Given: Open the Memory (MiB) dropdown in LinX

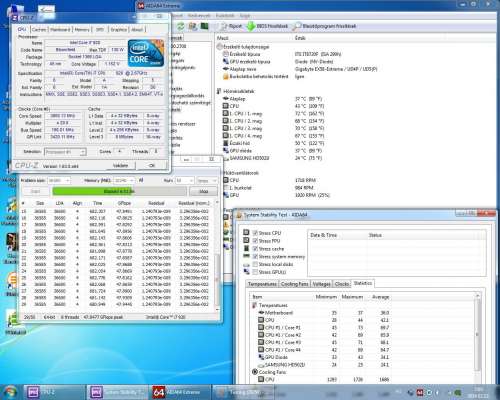Looking at the screenshot, I should click(x=124, y=180).
